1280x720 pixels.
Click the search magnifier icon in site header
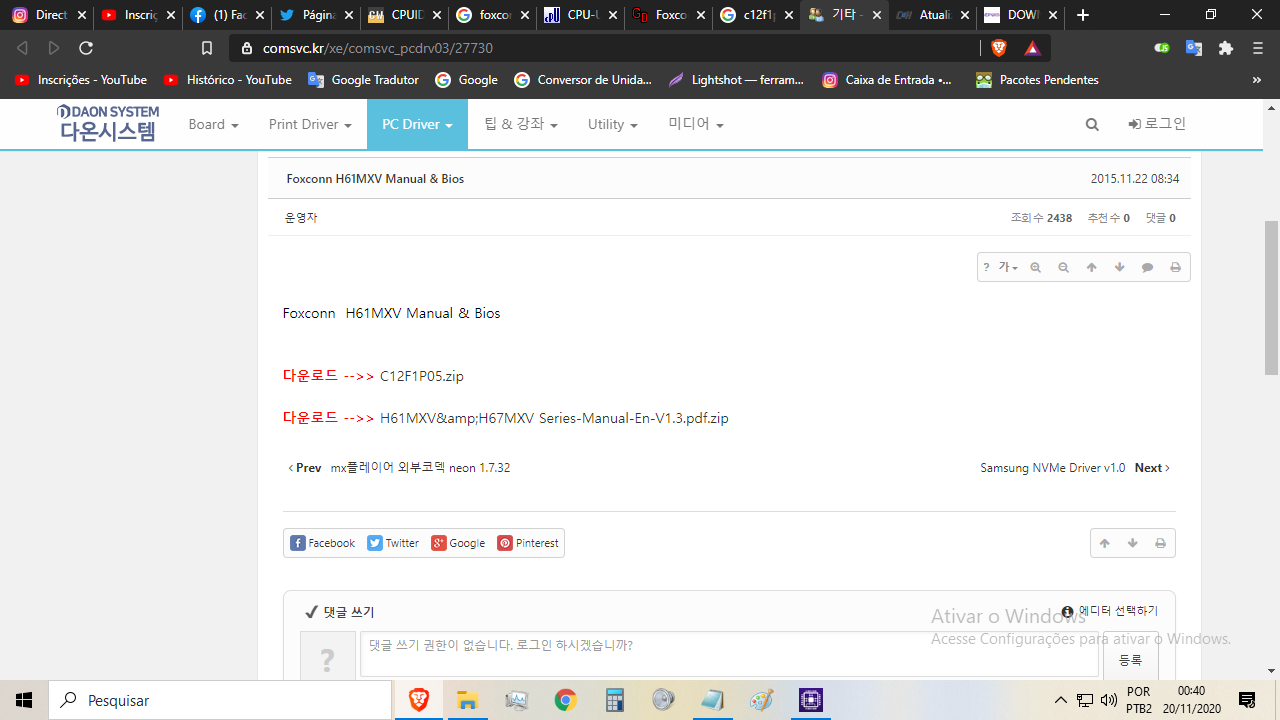point(1092,124)
